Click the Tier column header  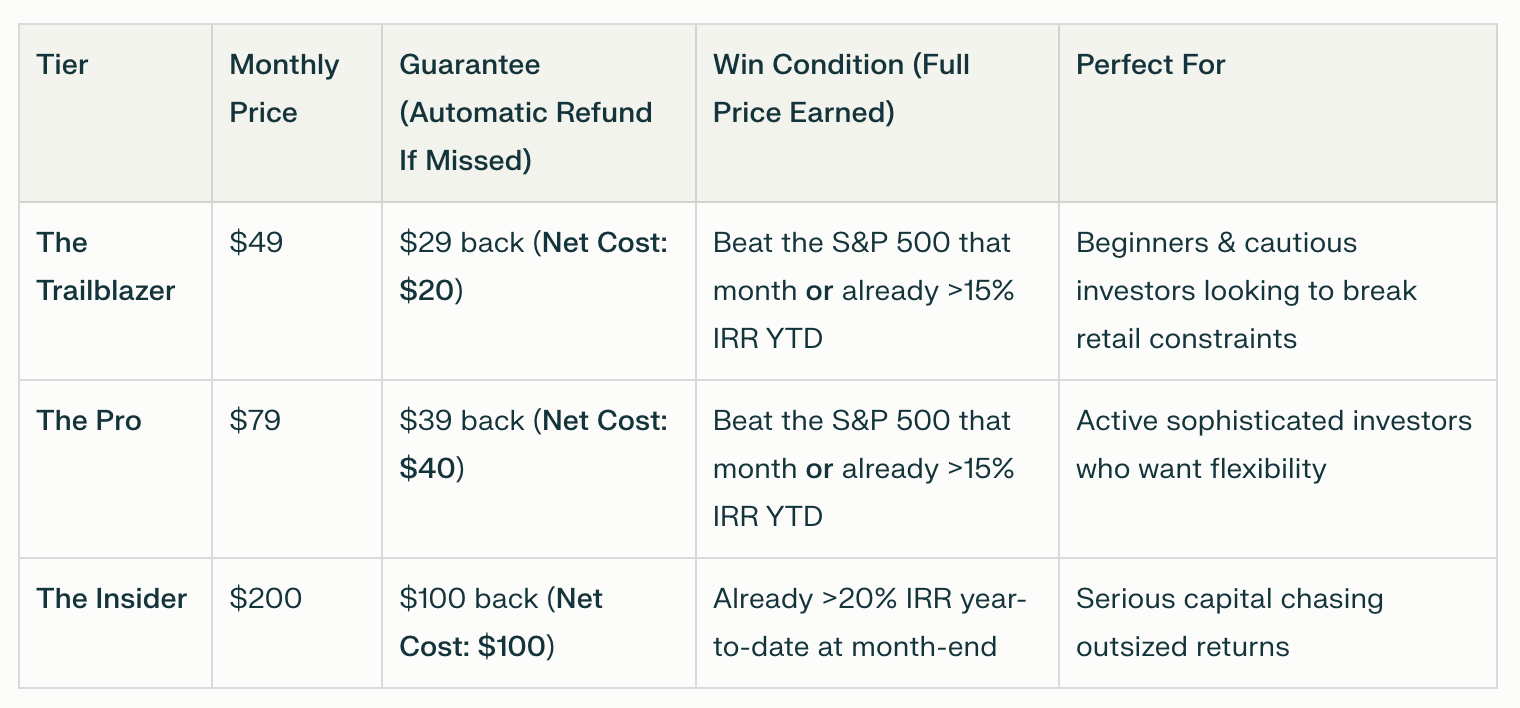click(x=63, y=65)
